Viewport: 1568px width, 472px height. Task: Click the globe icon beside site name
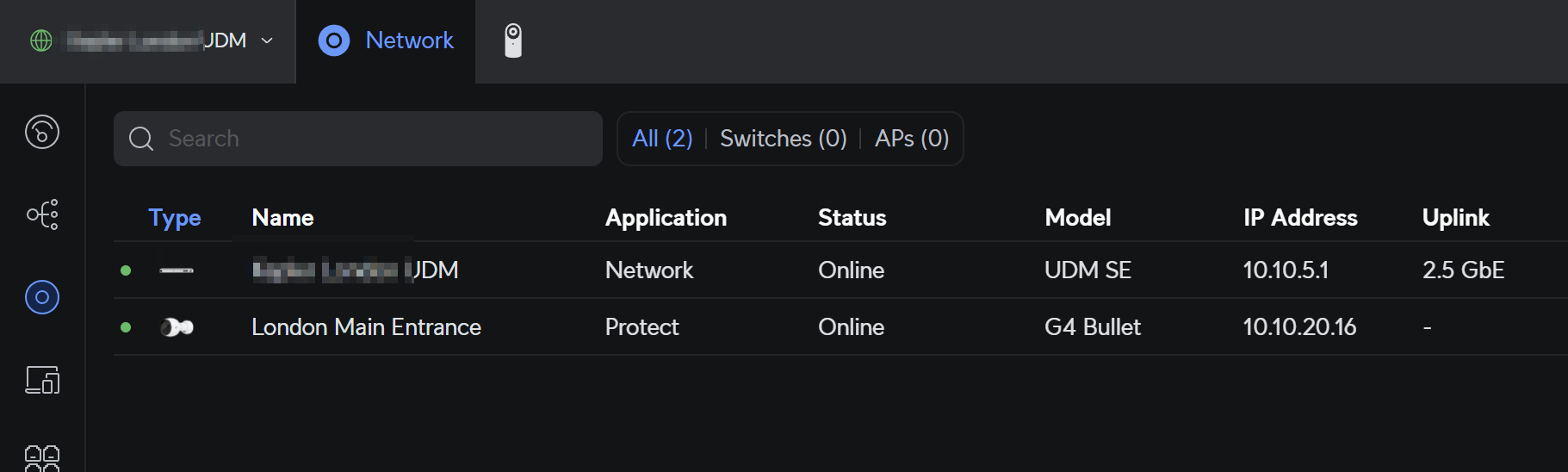click(x=41, y=40)
